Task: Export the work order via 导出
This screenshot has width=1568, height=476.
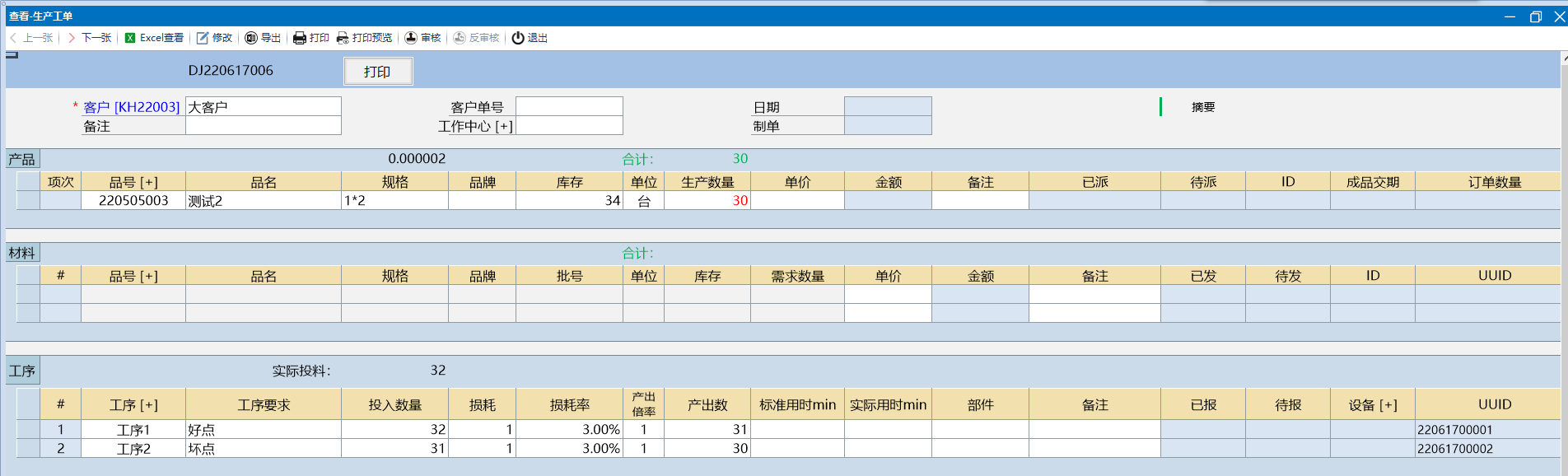Action: [x=263, y=38]
